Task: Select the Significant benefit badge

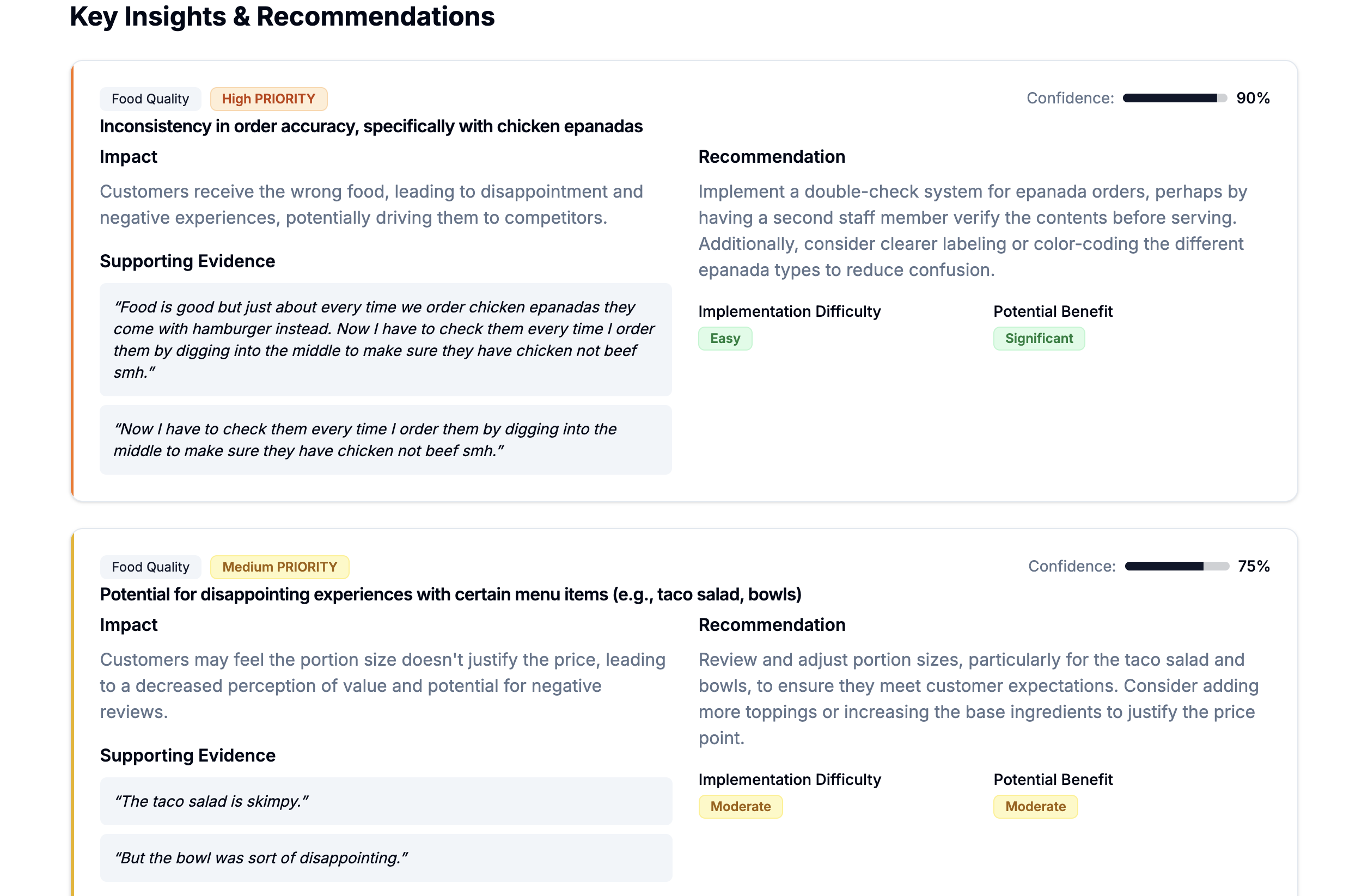Action: tap(1038, 338)
